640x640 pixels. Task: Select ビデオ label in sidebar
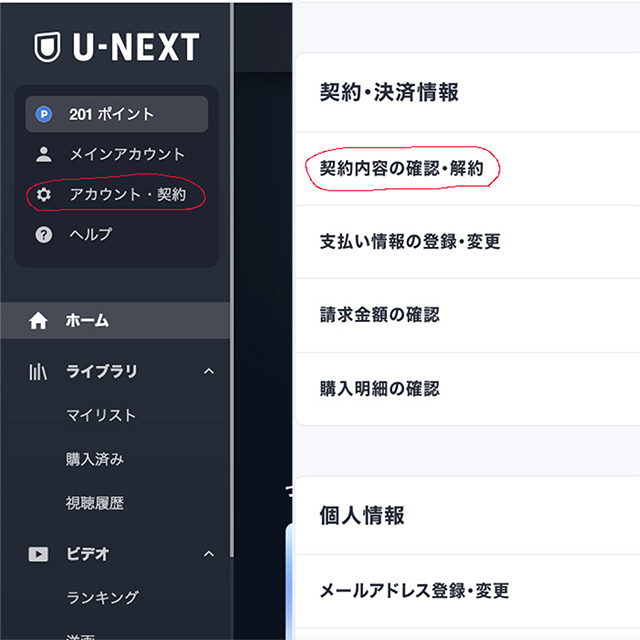[x=87, y=554]
